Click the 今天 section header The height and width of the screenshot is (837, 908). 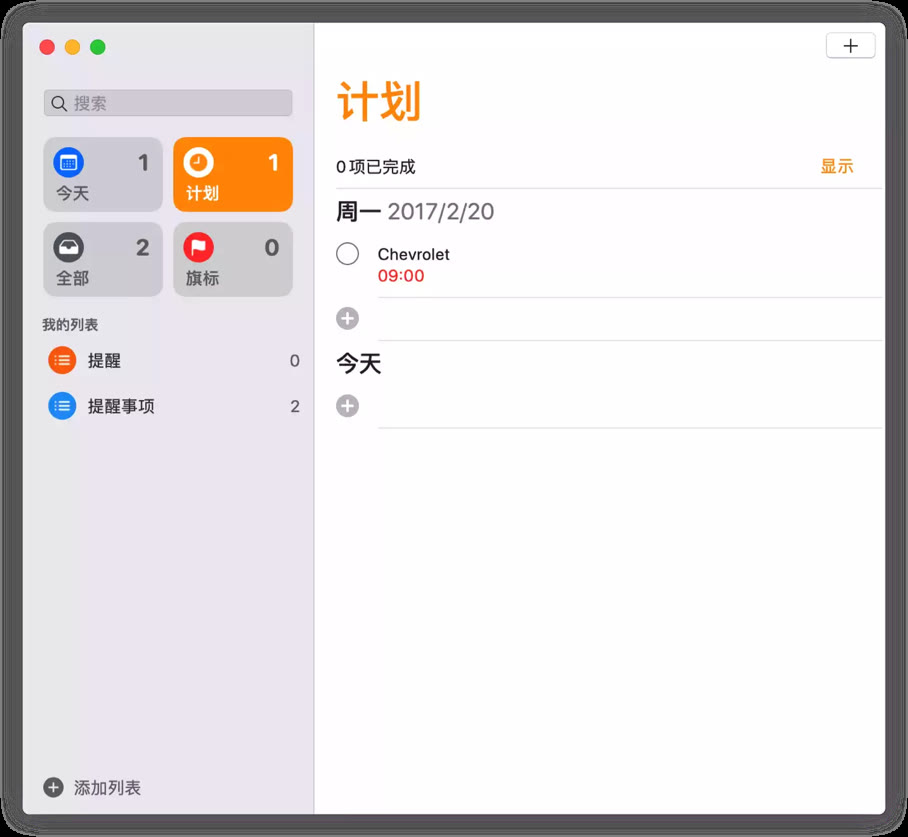pos(359,364)
